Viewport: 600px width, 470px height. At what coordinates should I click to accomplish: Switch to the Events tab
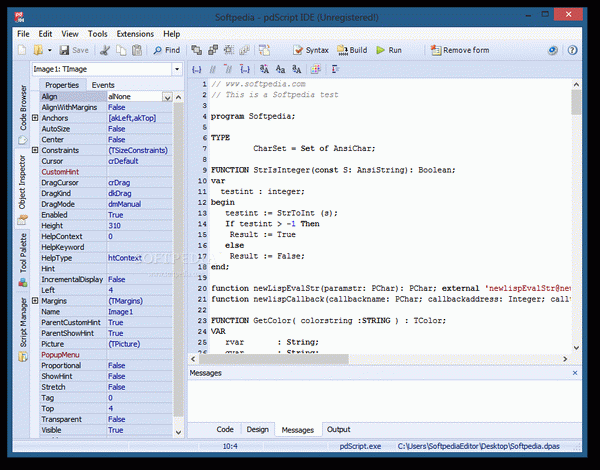[x=103, y=85]
